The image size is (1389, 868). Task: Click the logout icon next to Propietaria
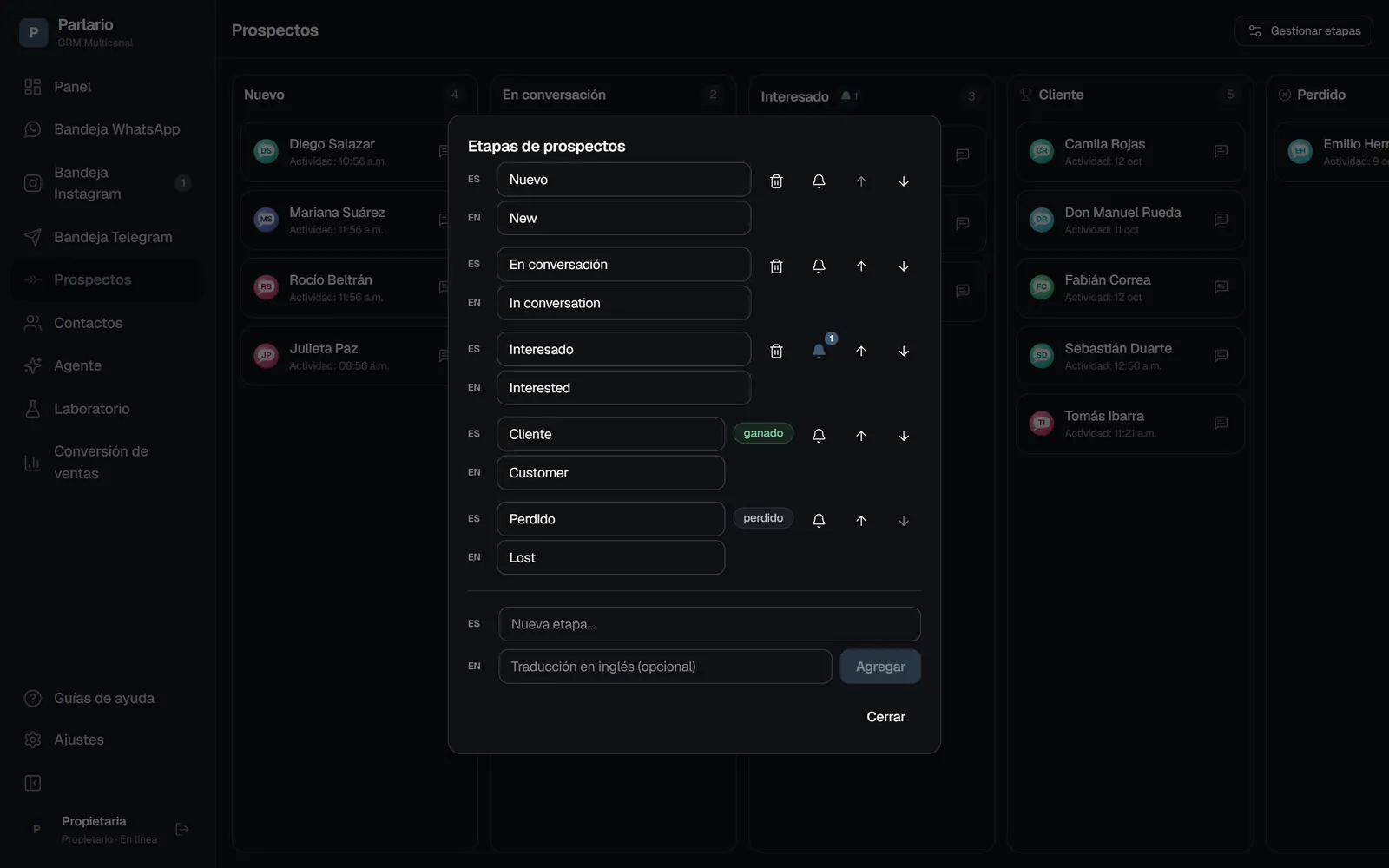pyautogui.click(x=182, y=830)
